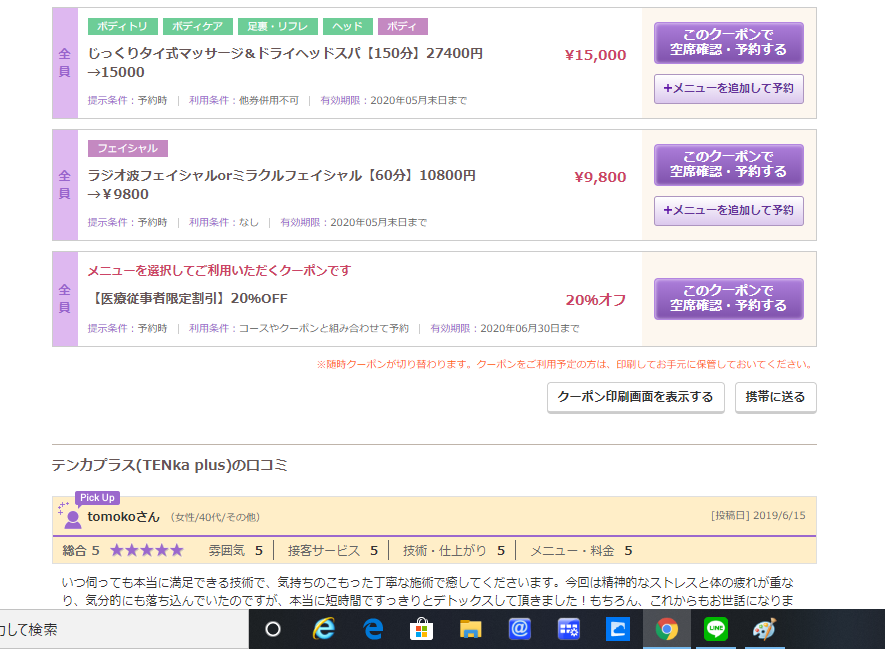
Task: Open Microsoft Edge from taskbar
Action: click(x=373, y=629)
